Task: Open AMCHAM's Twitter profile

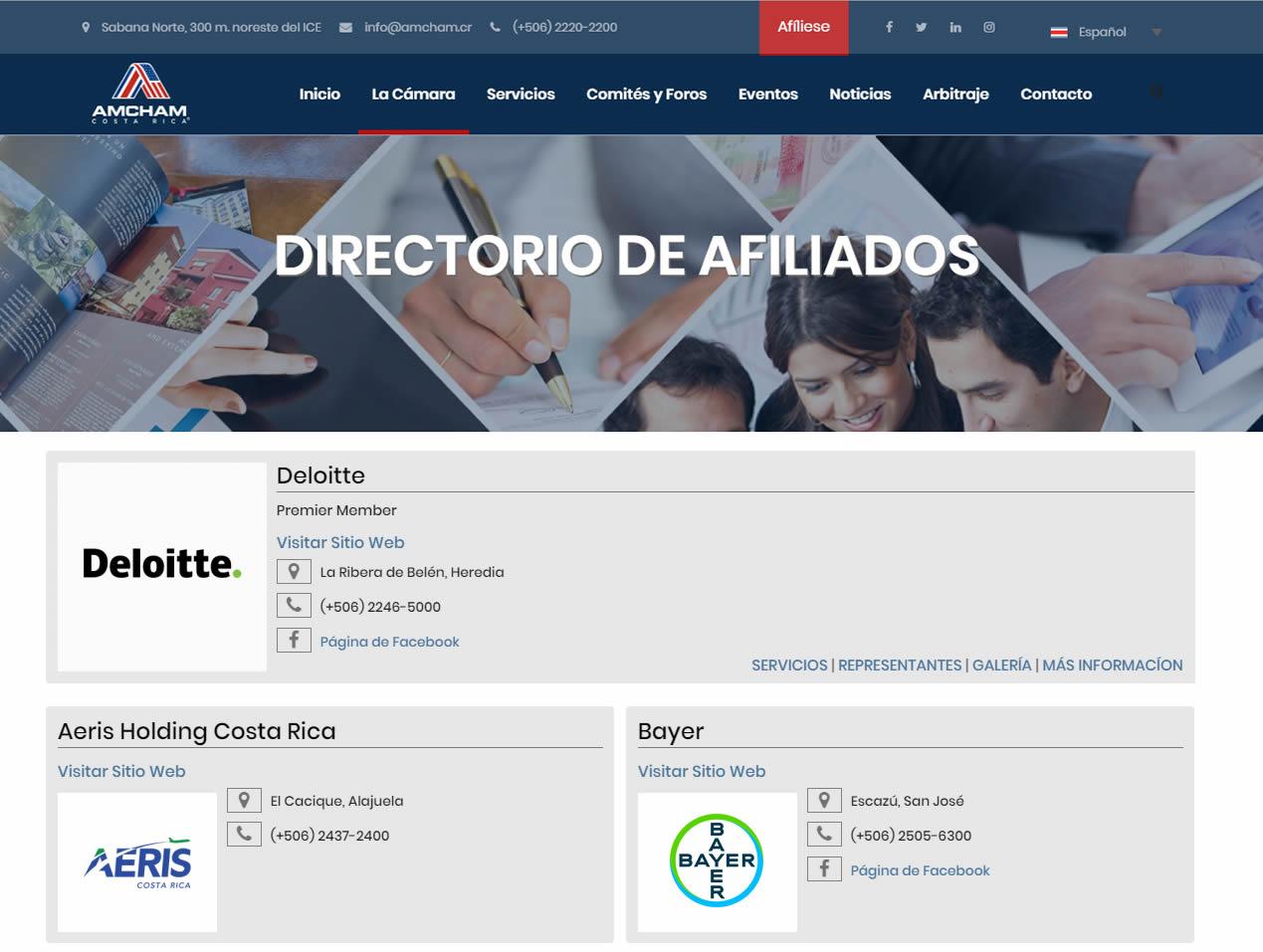Action: (922, 27)
